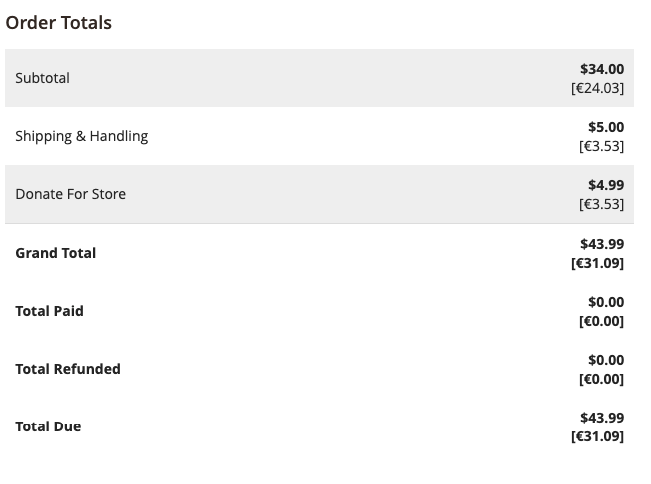651x484 pixels.
Task: Click the Order Totals heading
Action: pos(59,23)
